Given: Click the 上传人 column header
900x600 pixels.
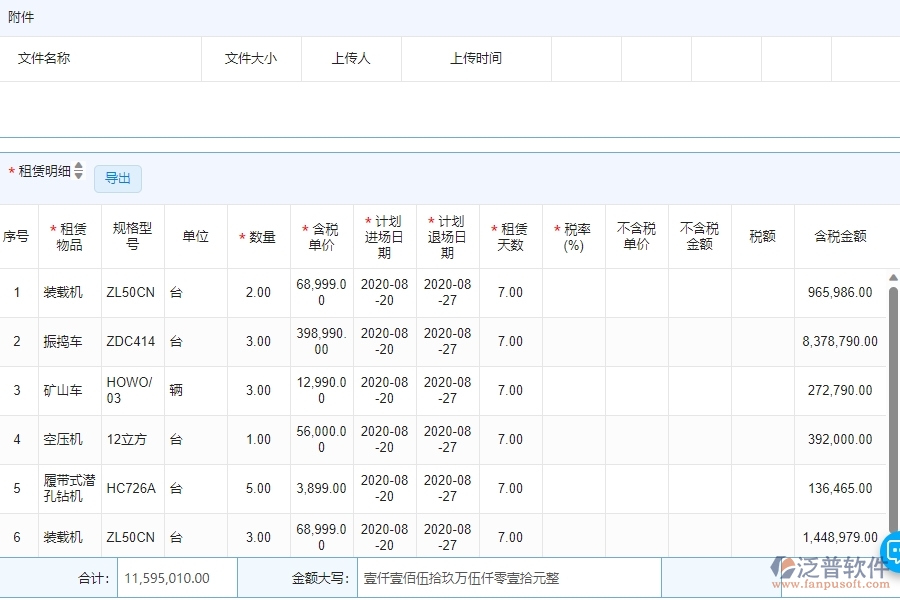Looking at the screenshot, I should click(351, 58).
